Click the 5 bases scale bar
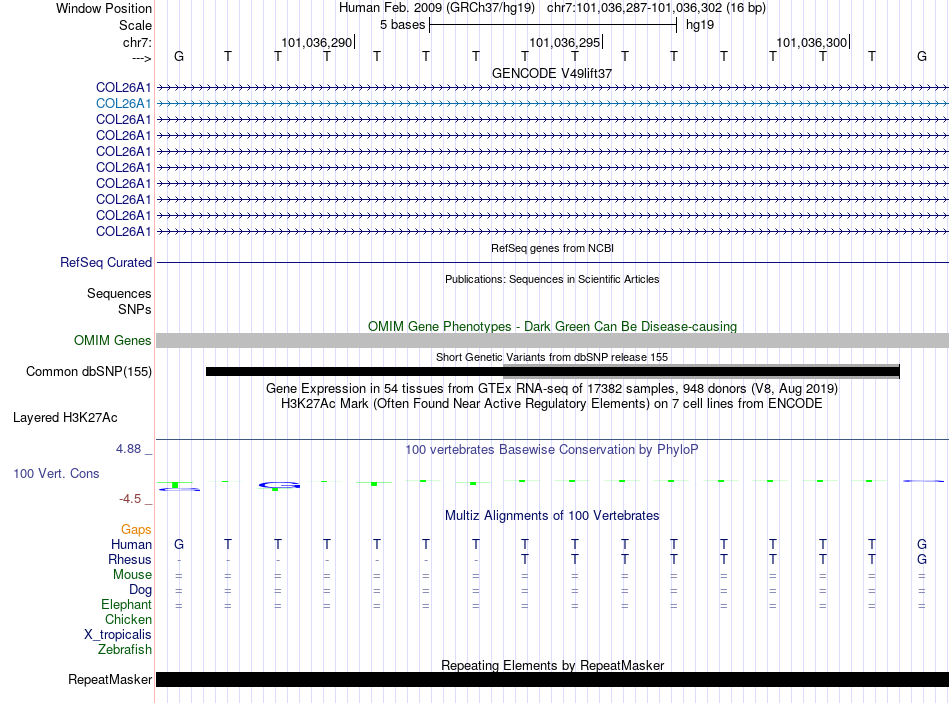 [x=553, y=25]
